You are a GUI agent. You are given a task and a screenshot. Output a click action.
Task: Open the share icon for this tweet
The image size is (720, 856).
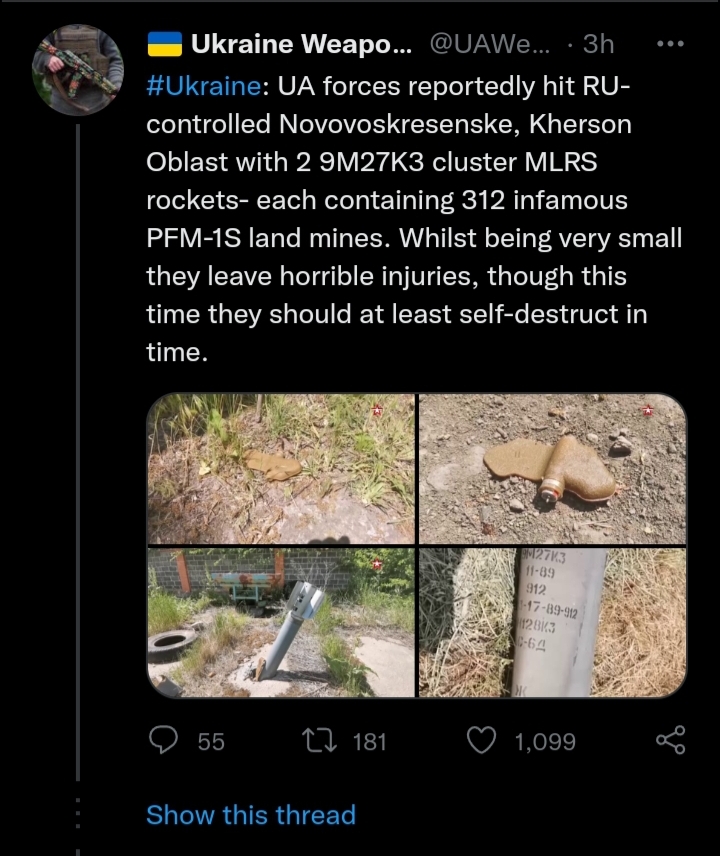tap(670, 740)
